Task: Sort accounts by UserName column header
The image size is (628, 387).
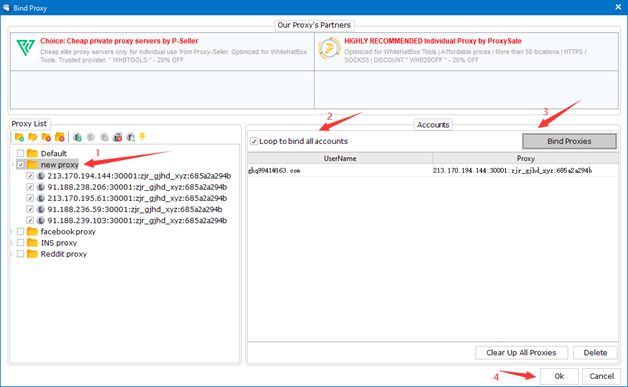Action: 340,159
